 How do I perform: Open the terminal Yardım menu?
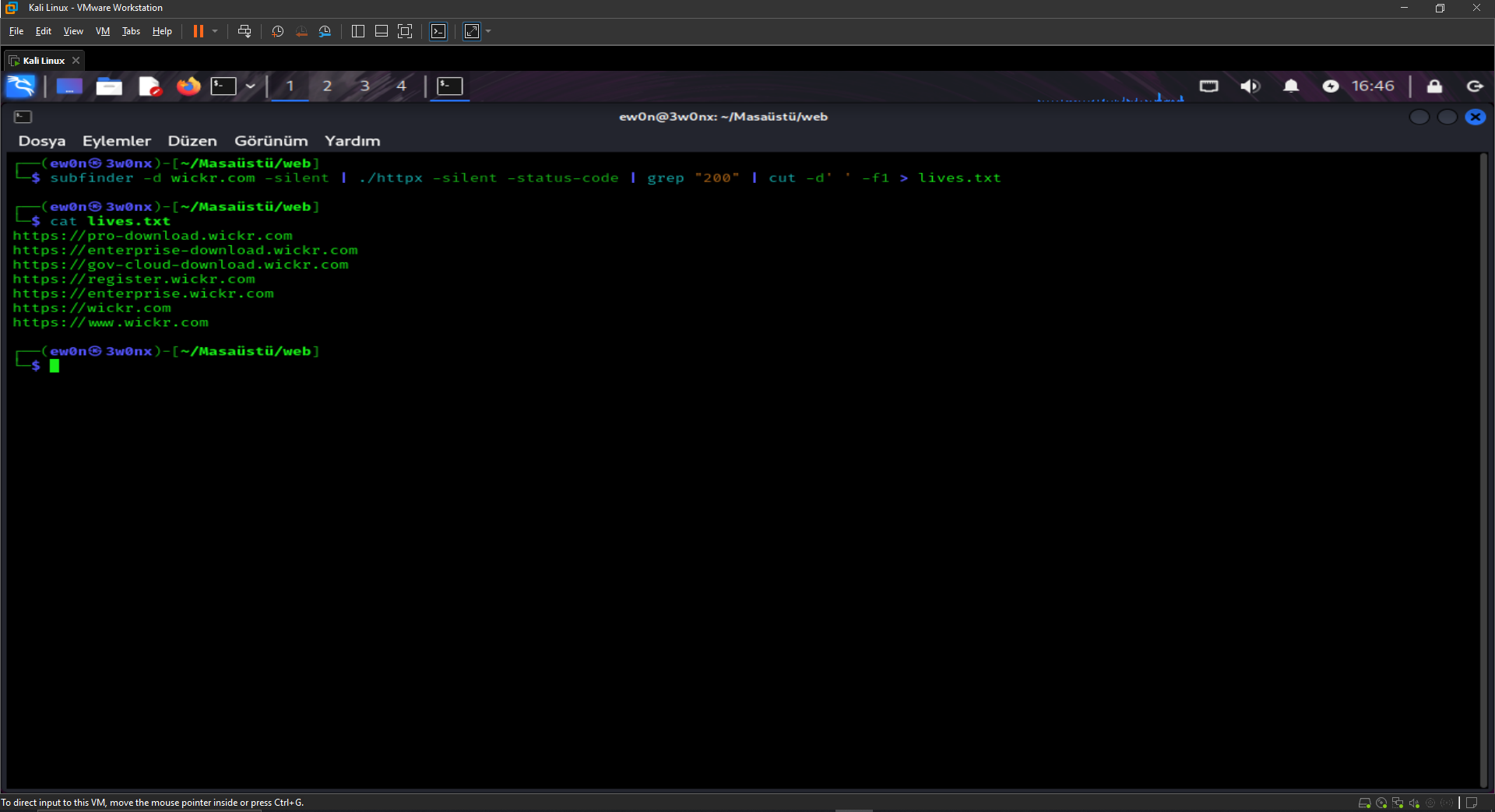pos(353,141)
